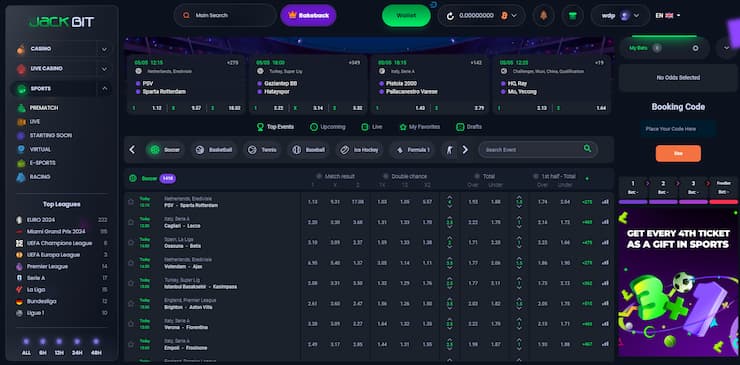Adjust Total line stepper for PSV row
This screenshot has height=365, width=740.
450,202
